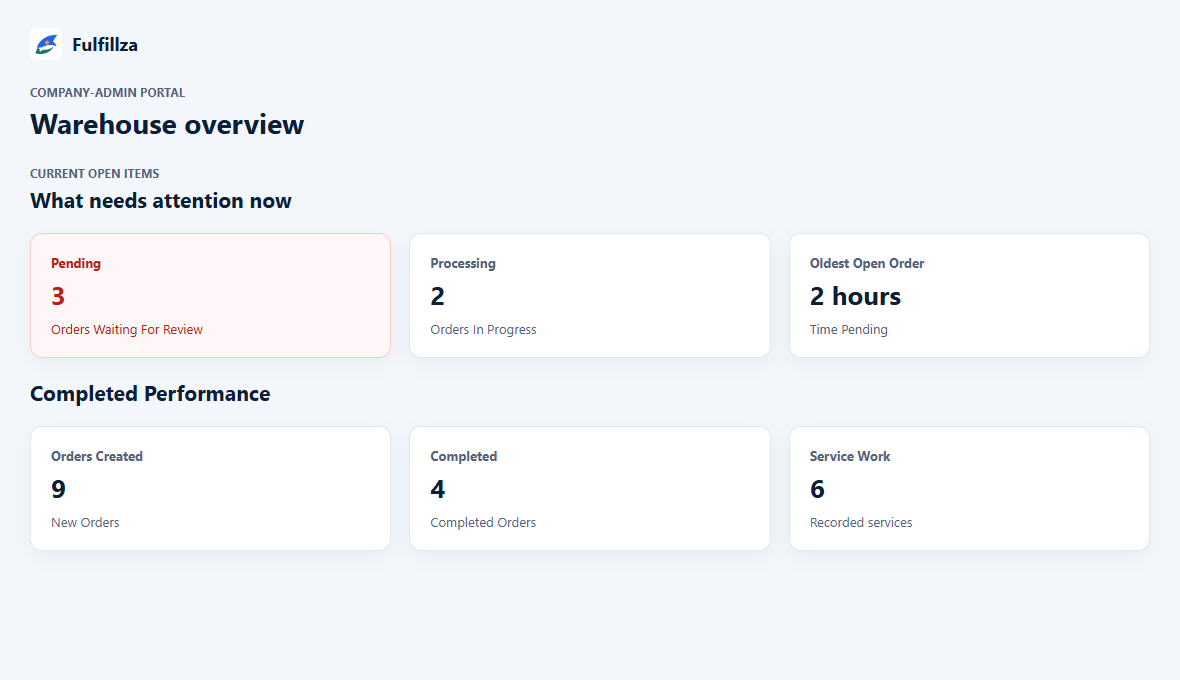Click the Completed Orders caption
1180x680 pixels.
[483, 522]
